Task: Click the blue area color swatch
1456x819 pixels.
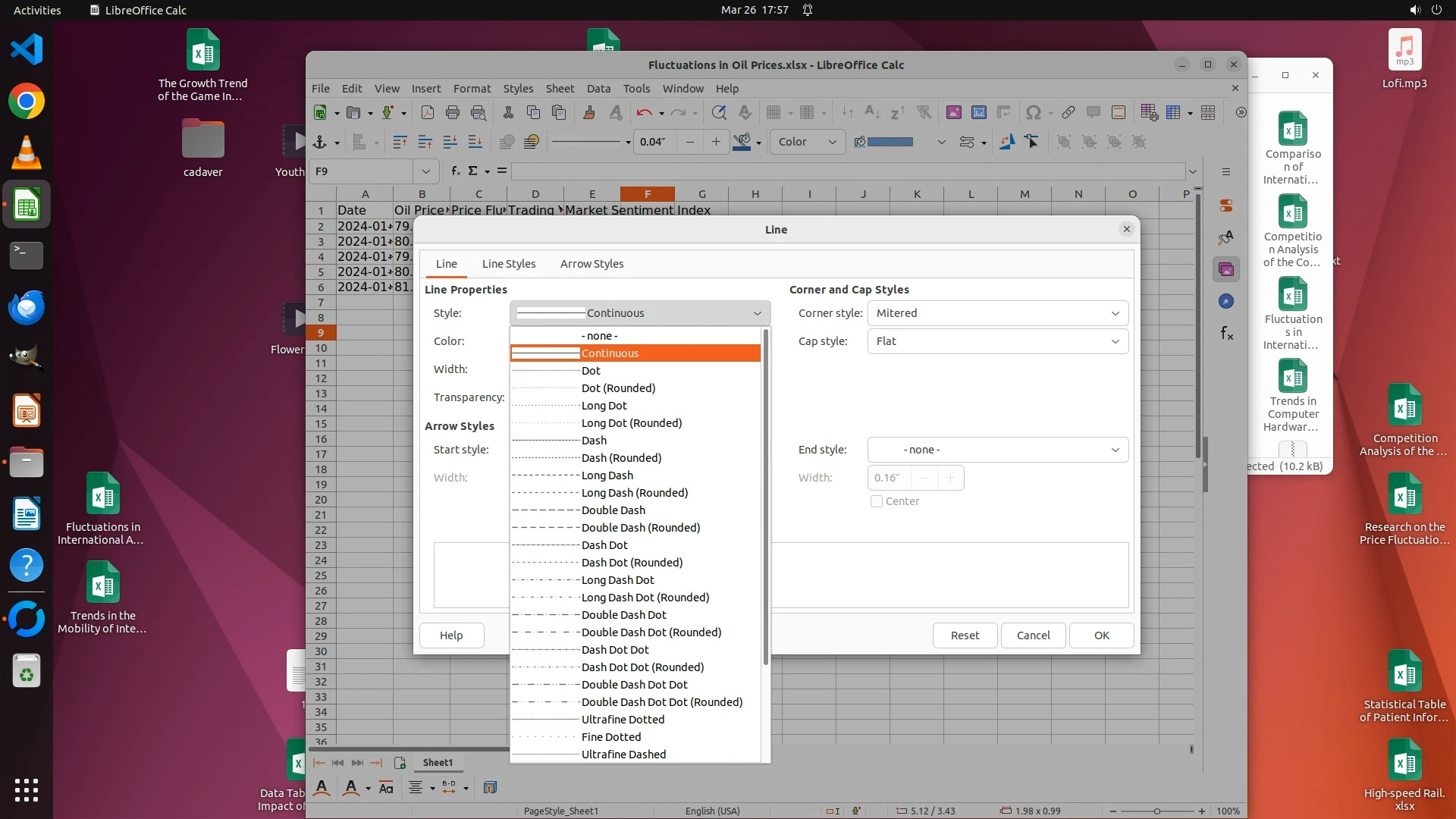Action: coord(890,142)
